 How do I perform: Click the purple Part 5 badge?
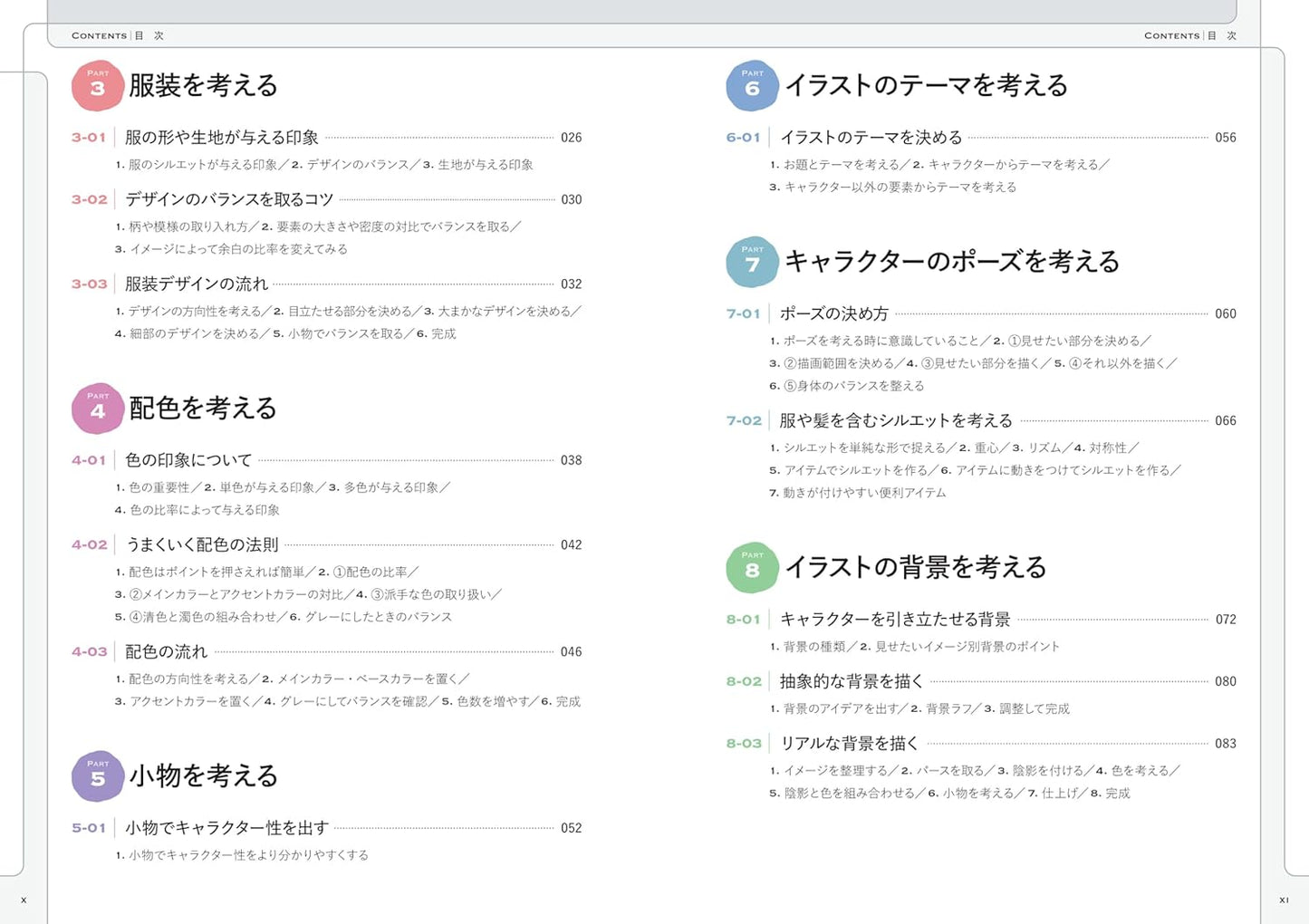click(x=98, y=776)
